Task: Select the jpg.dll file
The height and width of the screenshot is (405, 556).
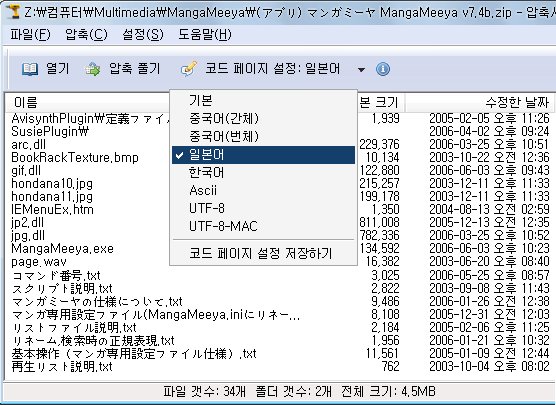Action: tap(28, 236)
